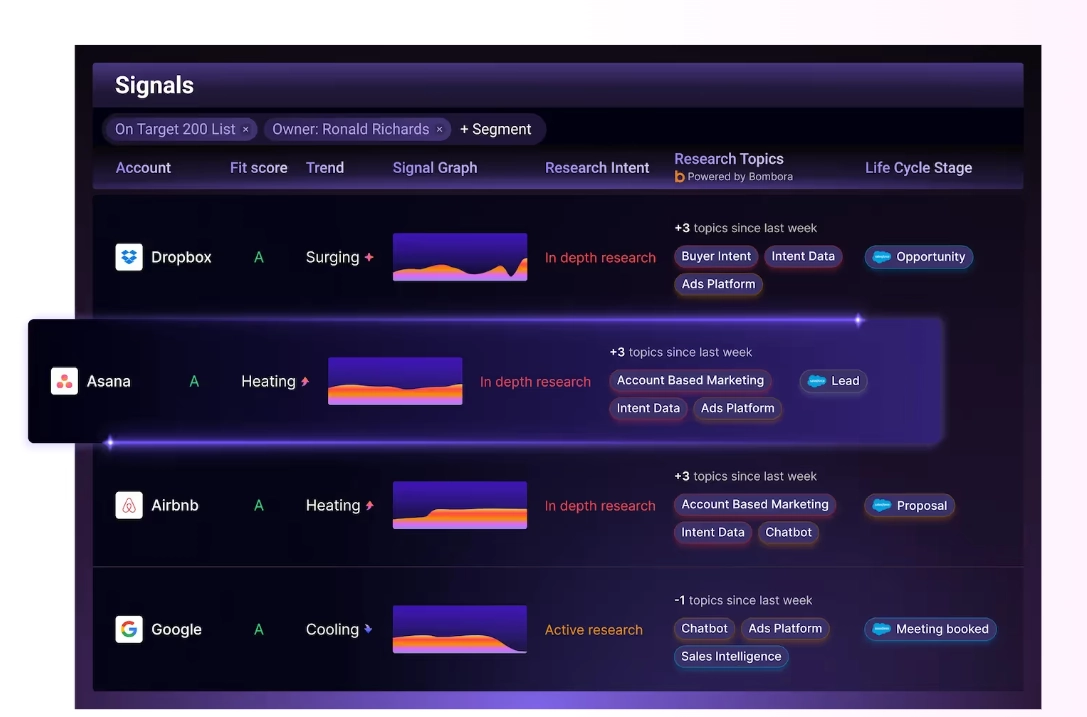
Task: Open Asana signal graph thumbnail
Action: (395, 381)
